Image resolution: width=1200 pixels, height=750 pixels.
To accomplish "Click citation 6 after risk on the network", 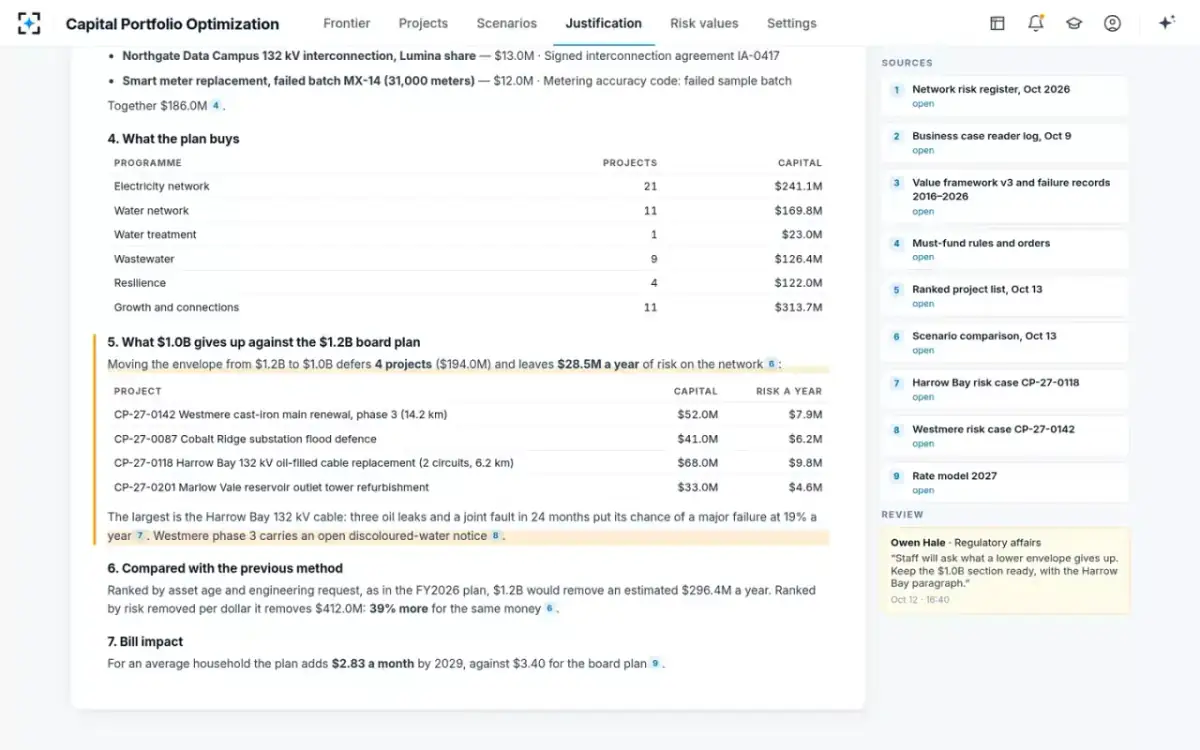I will [x=771, y=365].
